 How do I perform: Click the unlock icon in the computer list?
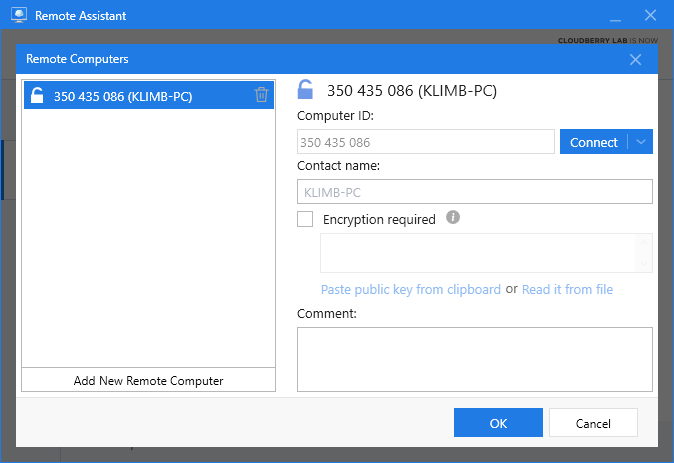tap(37, 96)
